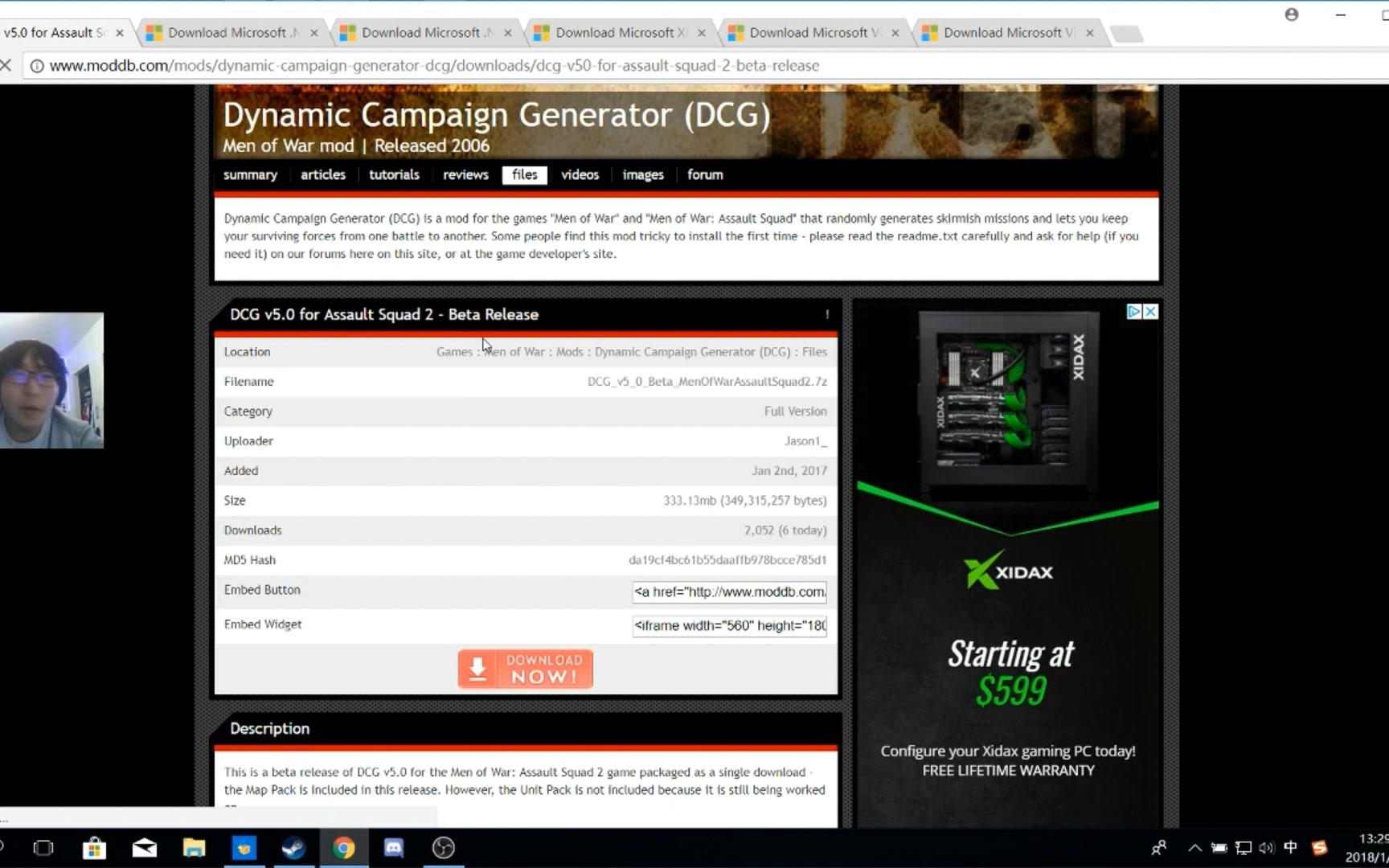Open the videos section
Viewport: 1389px width, 868px height.
[x=580, y=175]
